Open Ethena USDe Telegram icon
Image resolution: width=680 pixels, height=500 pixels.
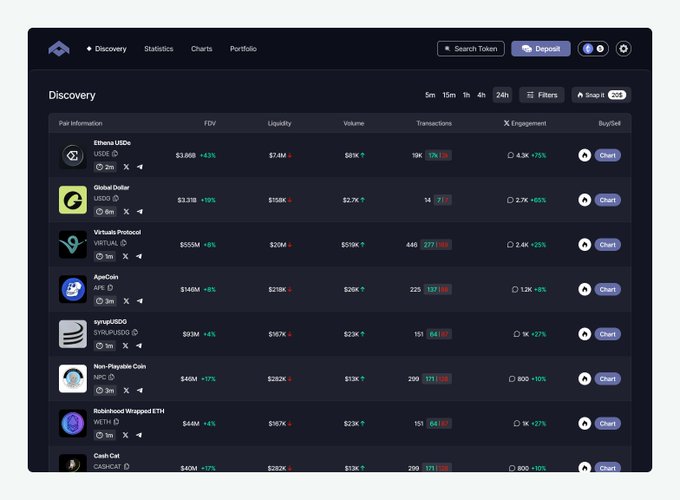click(x=140, y=167)
